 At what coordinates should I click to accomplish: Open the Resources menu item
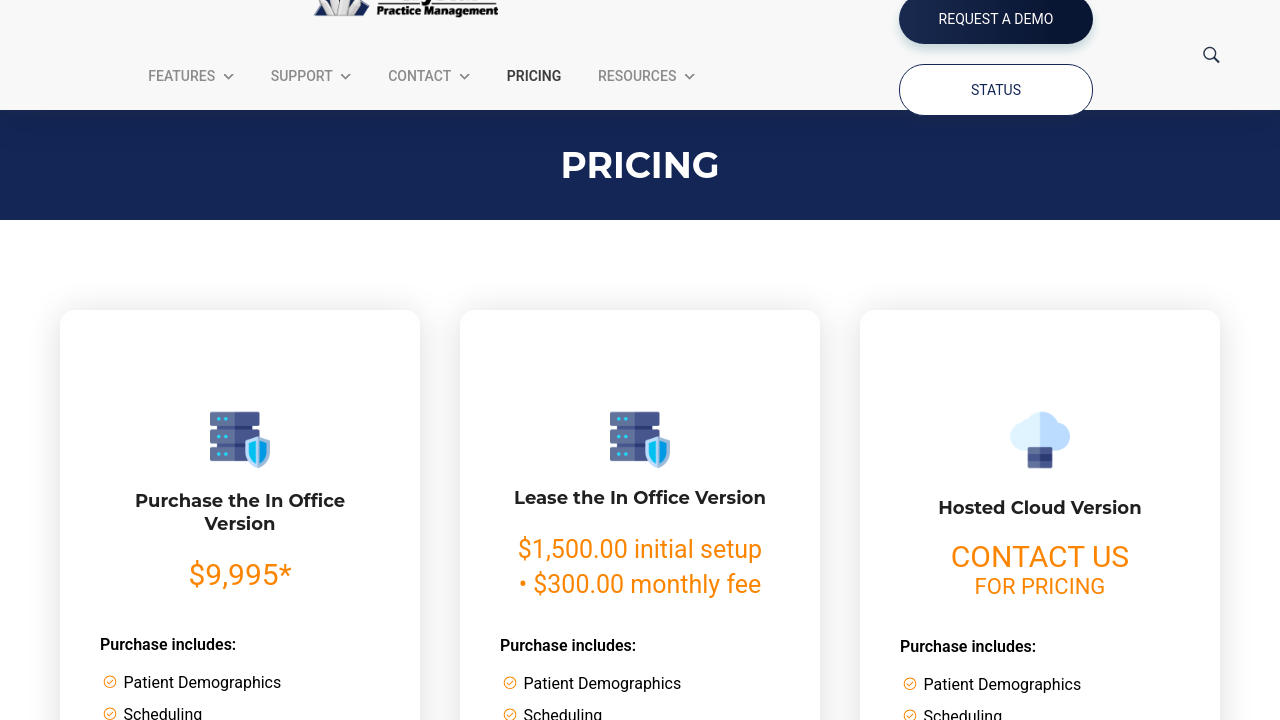pyautogui.click(x=637, y=76)
